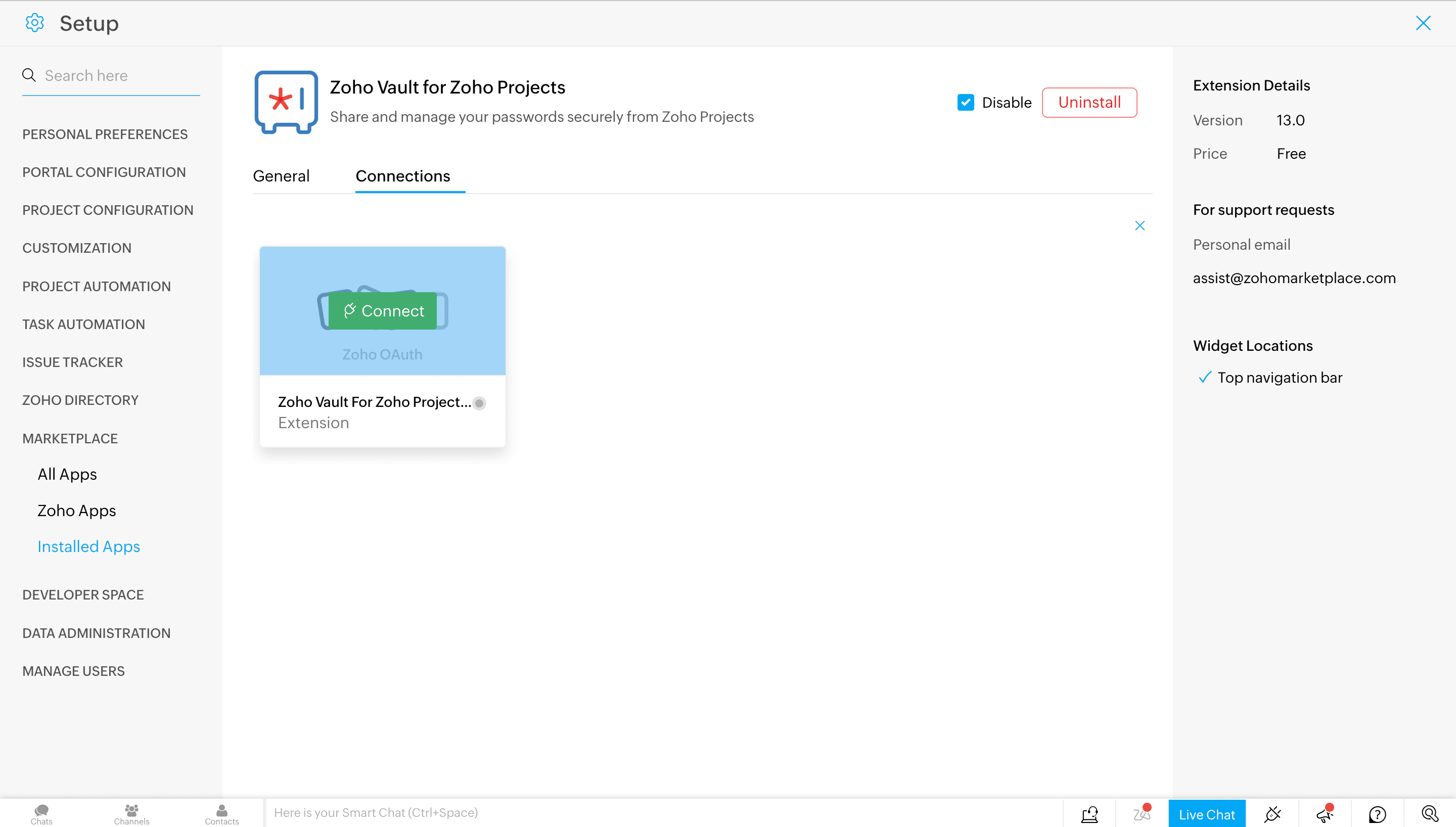Open All Apps in Marketplace
The width and height of the screenshot is (1456, 827).
tap(67, 474)
